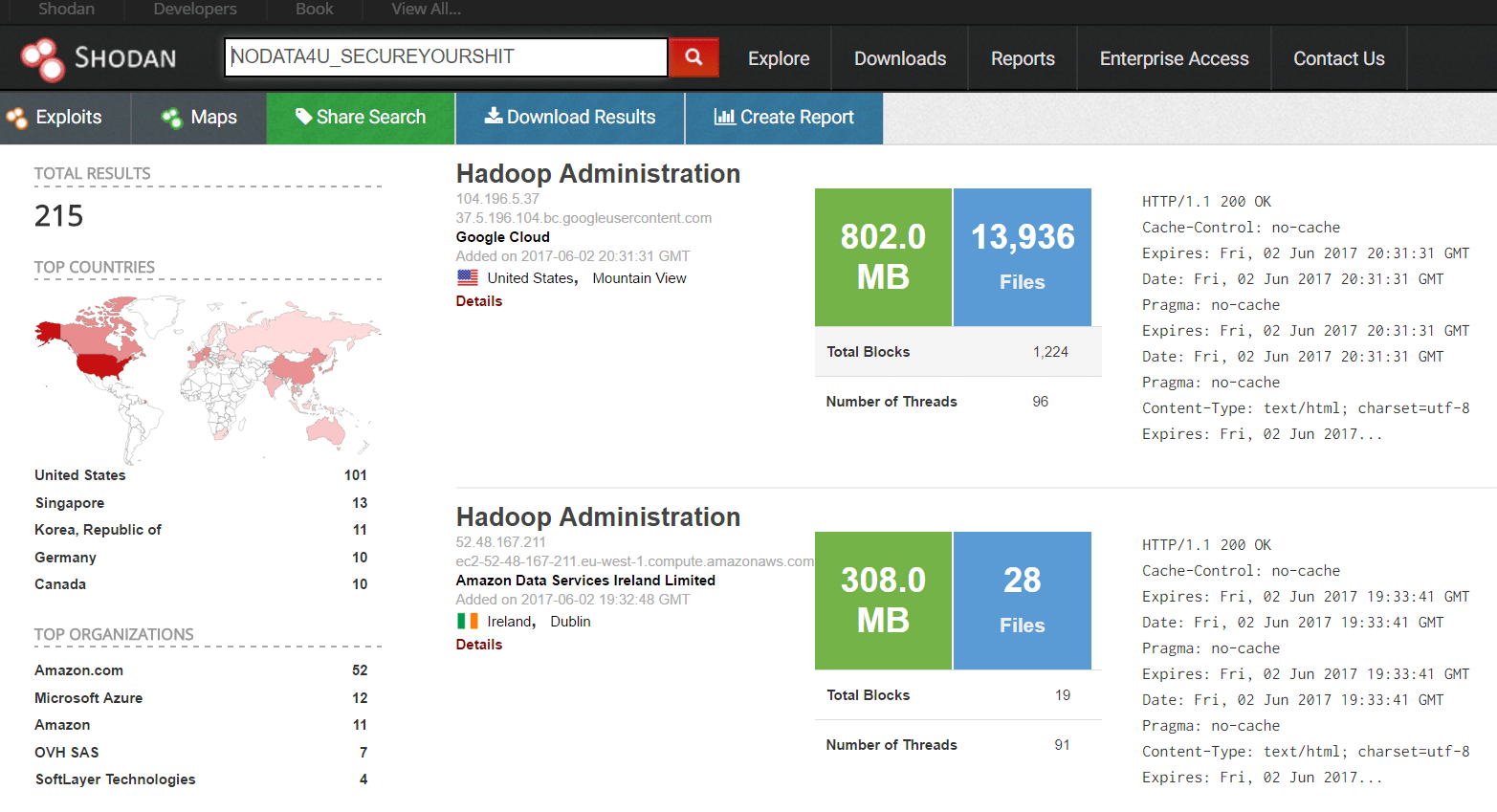Filter by Microsoft Azure organization
This screenshot has width=1497, height=812.
pyautogui.click(x=88, y=698)
